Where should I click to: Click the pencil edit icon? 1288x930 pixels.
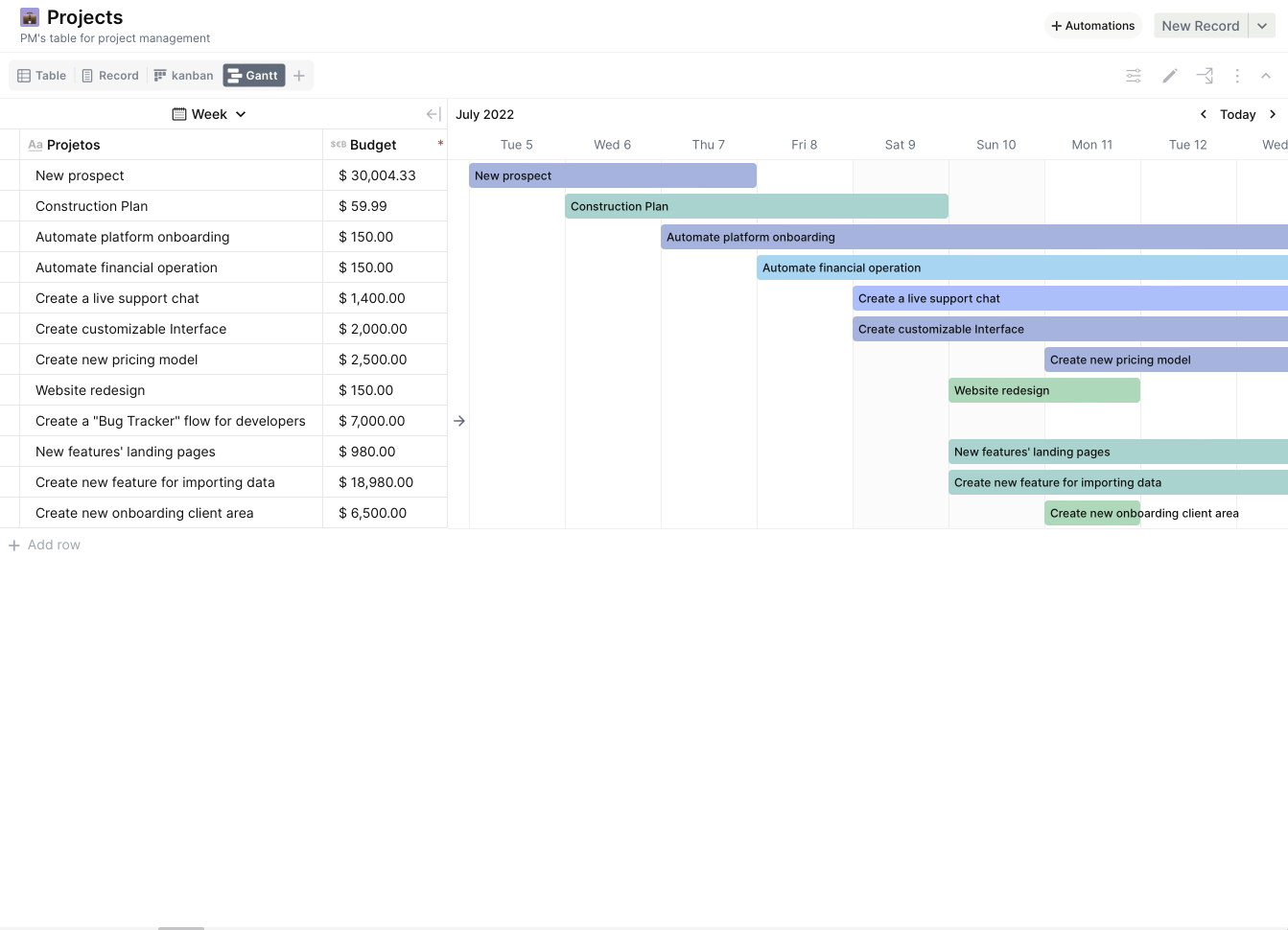(x=1169, y=76)
